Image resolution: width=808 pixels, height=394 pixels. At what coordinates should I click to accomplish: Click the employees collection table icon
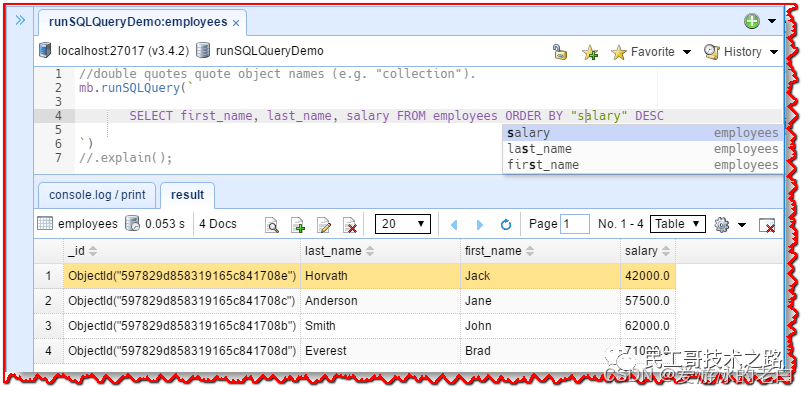point(45,224)
